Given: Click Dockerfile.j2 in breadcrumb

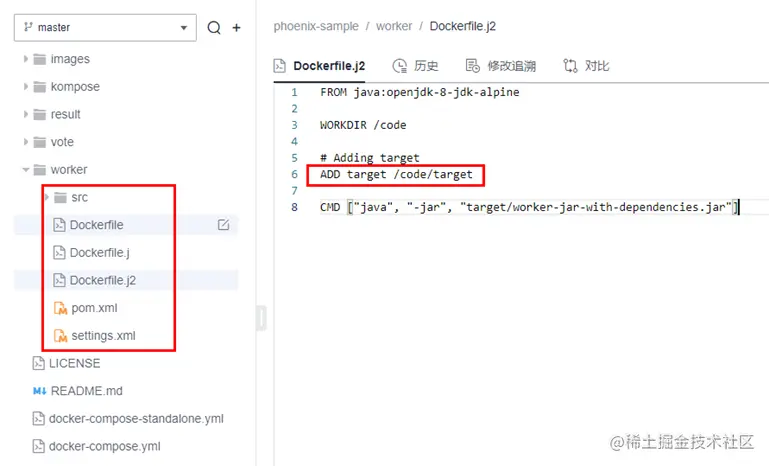Looking at the screenshot, I should 462,26.
